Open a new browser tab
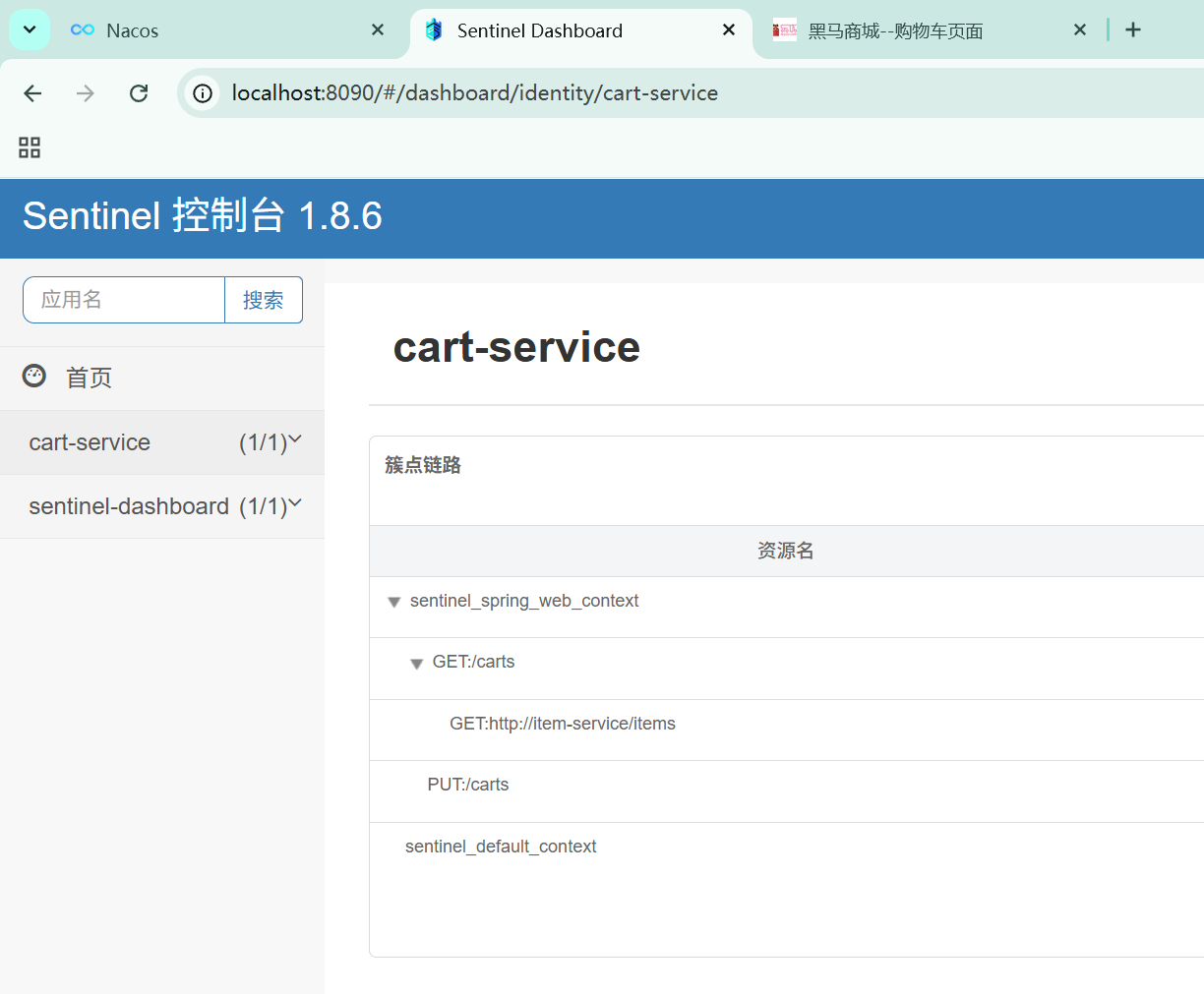 pyautogui.click(x=1133, y=30)
